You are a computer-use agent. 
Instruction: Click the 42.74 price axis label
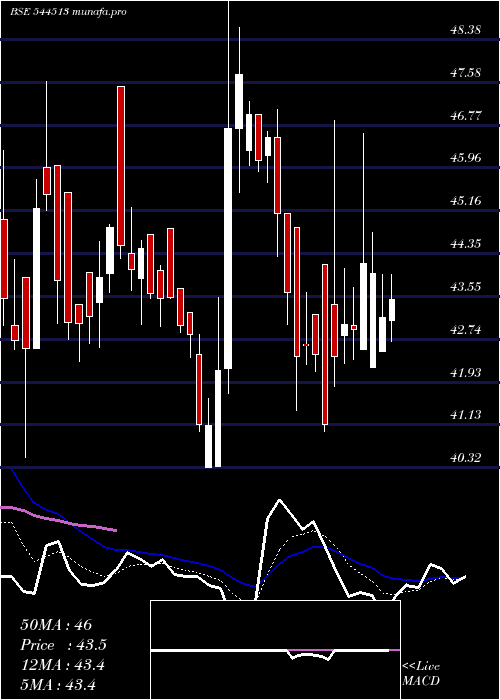(466, 330)
